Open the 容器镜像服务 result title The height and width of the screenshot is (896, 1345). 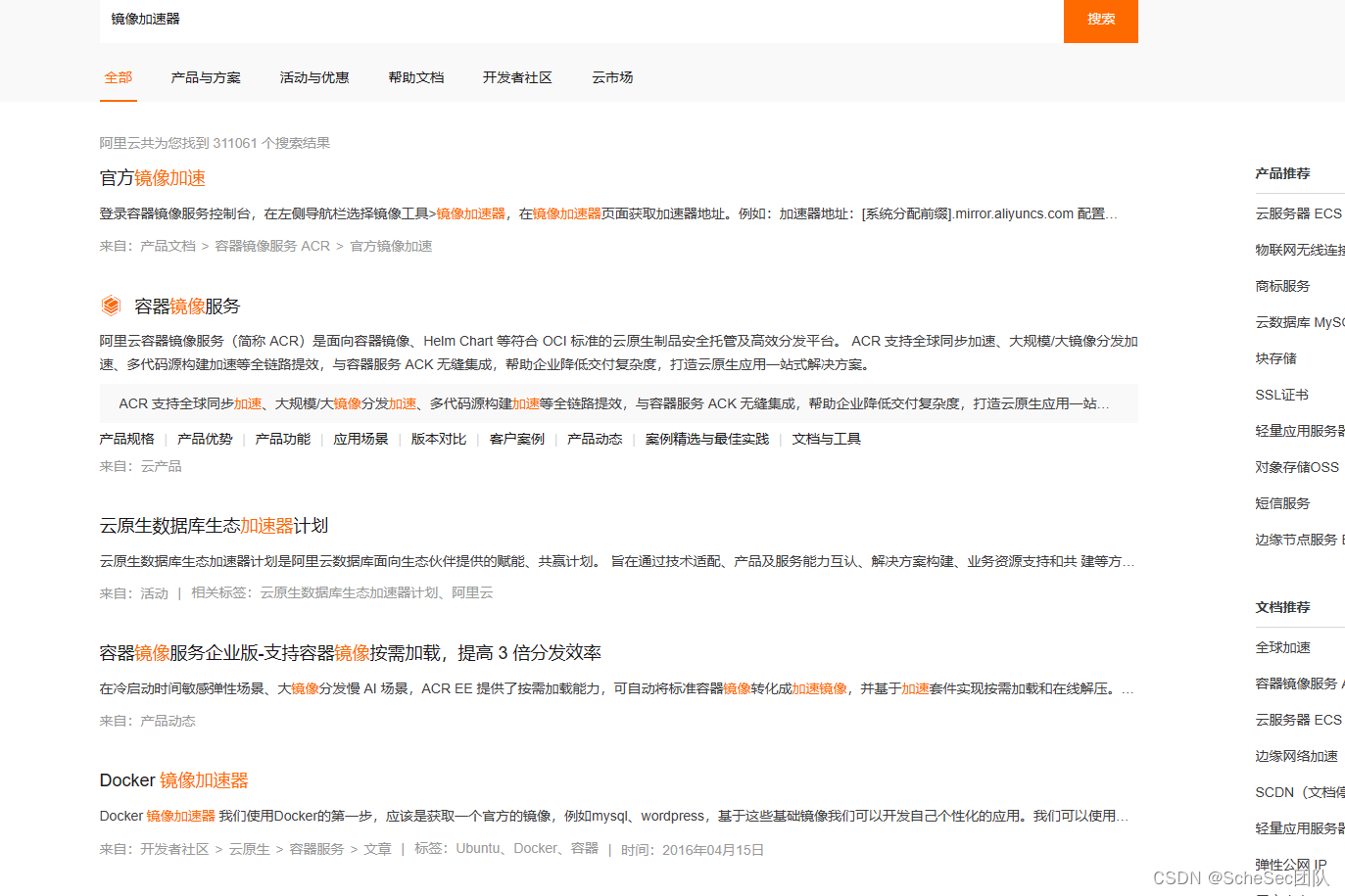[187, 307]
